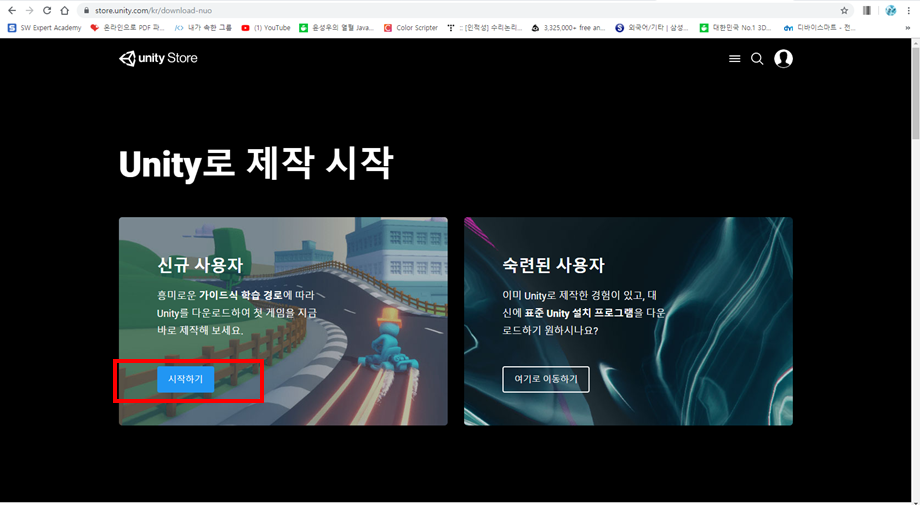Image resolution: width=920 pixels, height=505 pixels.
Task: Click the scrollbar up arrow
Action: [915, 43]
